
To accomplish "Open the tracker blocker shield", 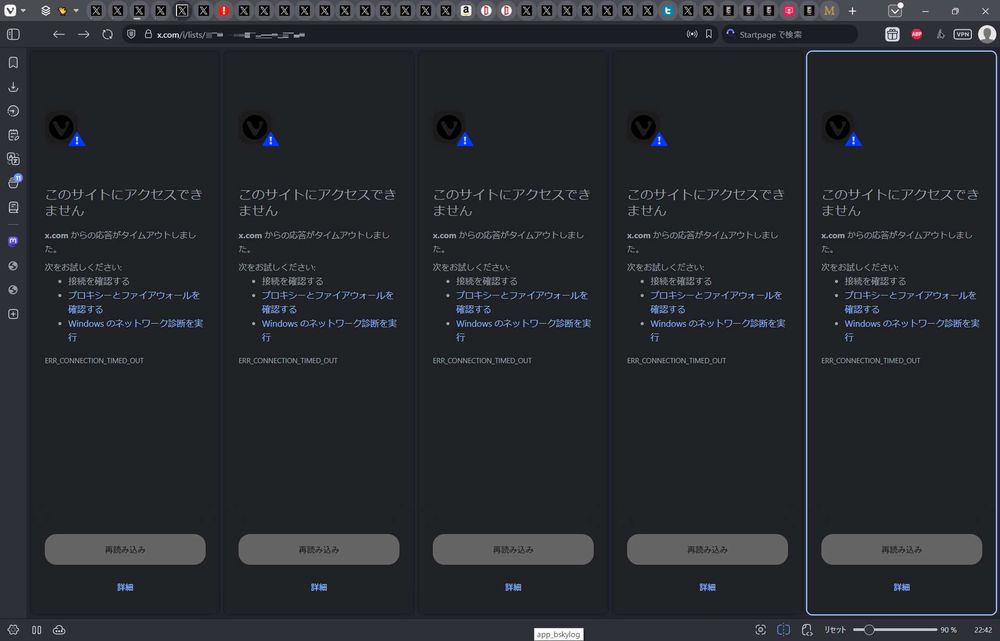I will pyautogui.click(x=131, y=34).
